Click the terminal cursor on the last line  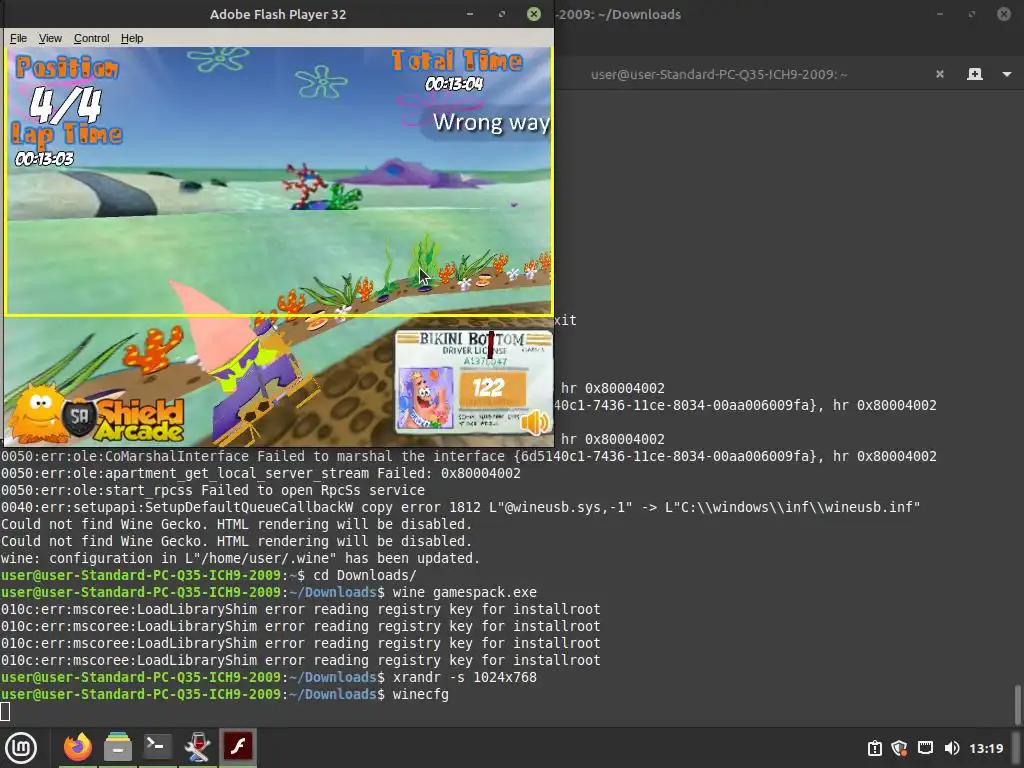click(5, 711)
